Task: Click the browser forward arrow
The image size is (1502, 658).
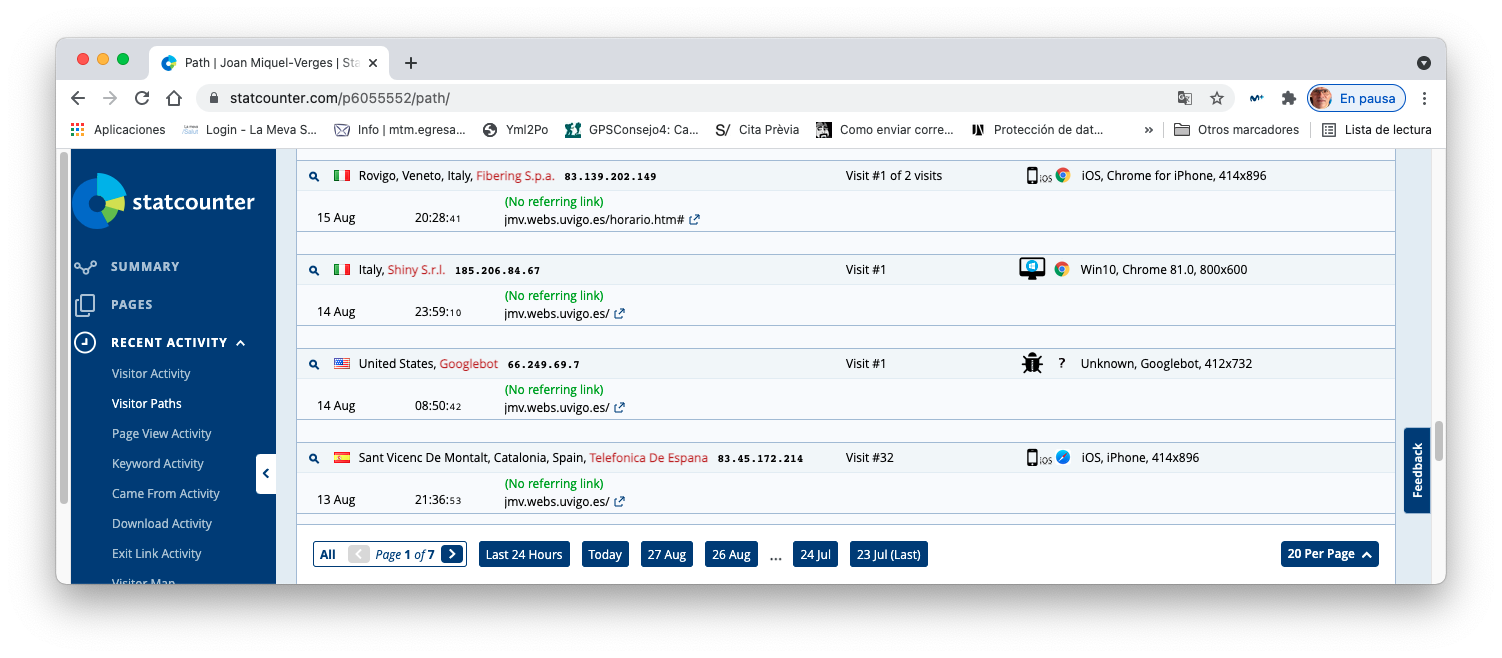Action: pyautogui.click(x=110, y=98)
